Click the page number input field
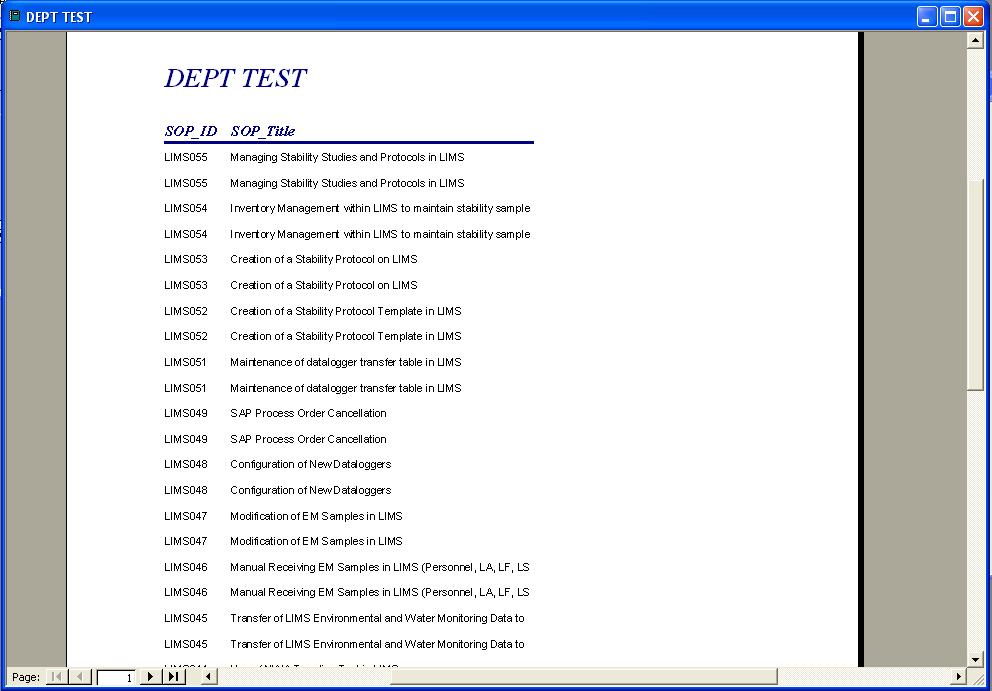992x691 pixels. [x=116, y=677]
